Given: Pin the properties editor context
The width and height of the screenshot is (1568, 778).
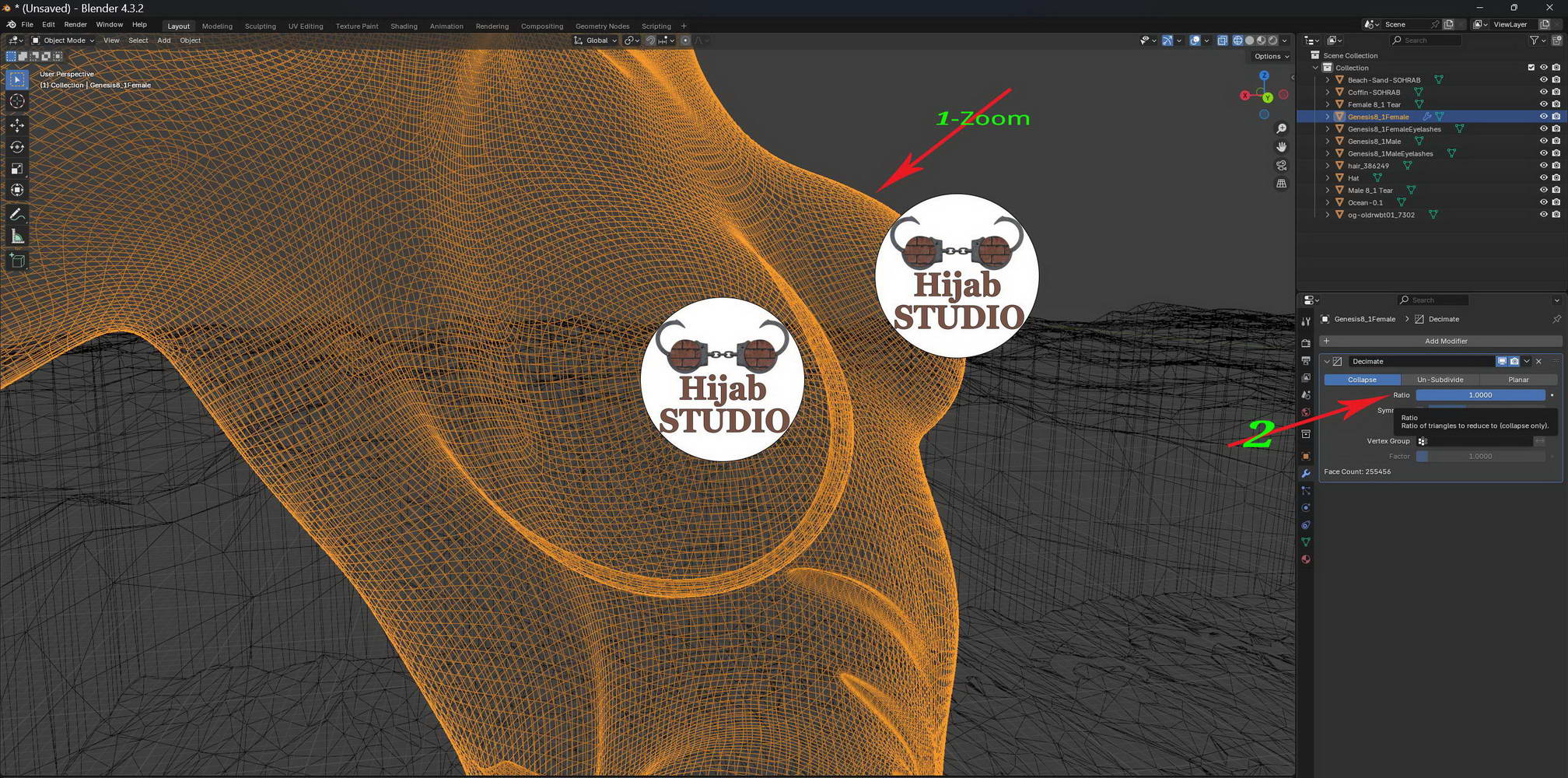Looking at the screenshot, I should pos(1556,319).
